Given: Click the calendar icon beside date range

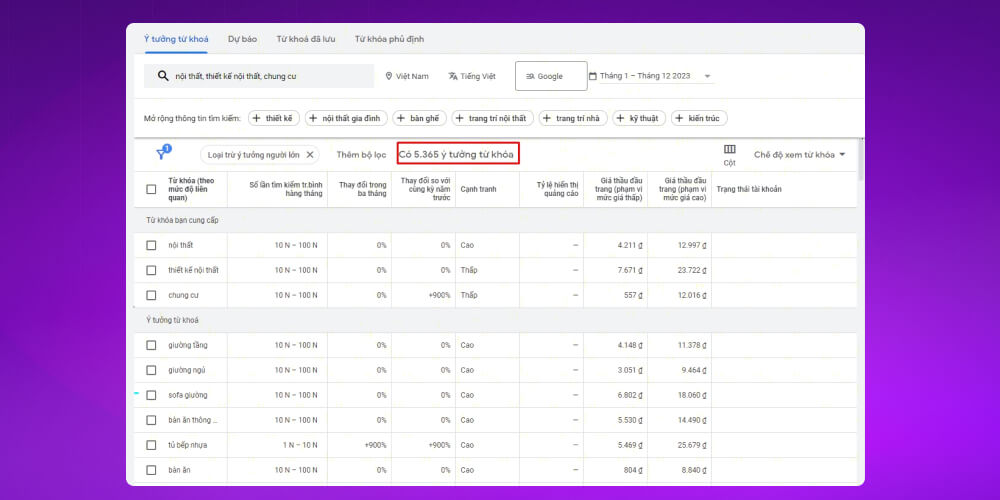Looking at the screenshot, I should coord(592,76).
